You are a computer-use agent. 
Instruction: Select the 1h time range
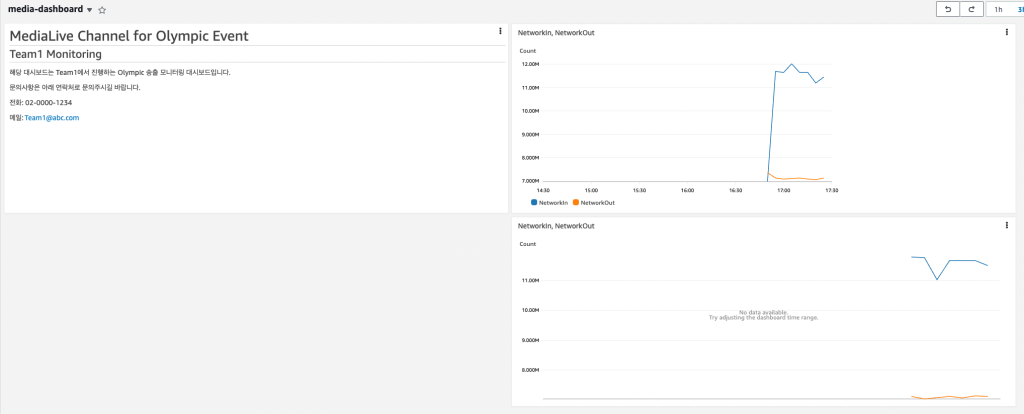pyautogui.click(x=998, y=10)
